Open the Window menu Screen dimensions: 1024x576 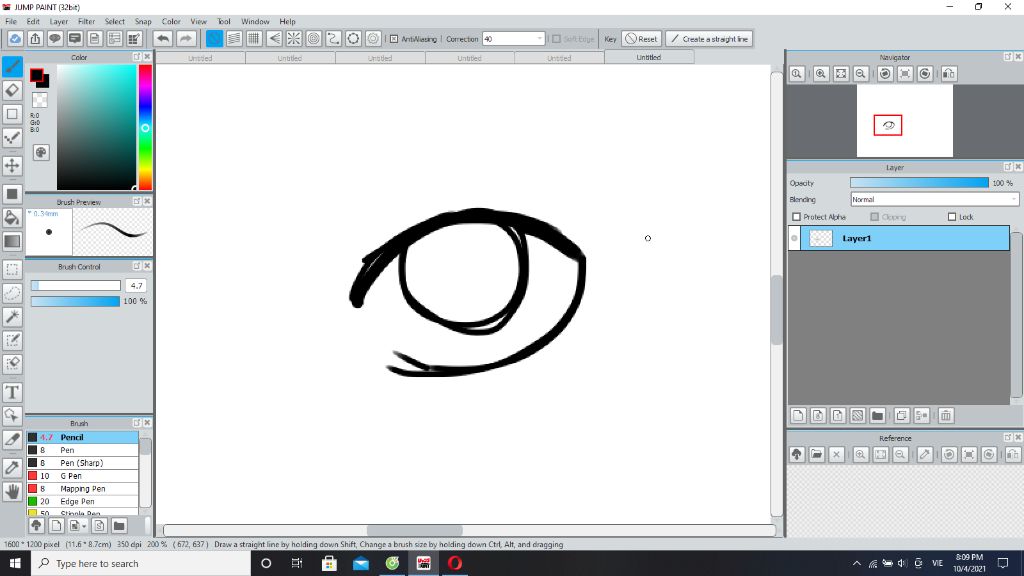(x=255, y=22)
